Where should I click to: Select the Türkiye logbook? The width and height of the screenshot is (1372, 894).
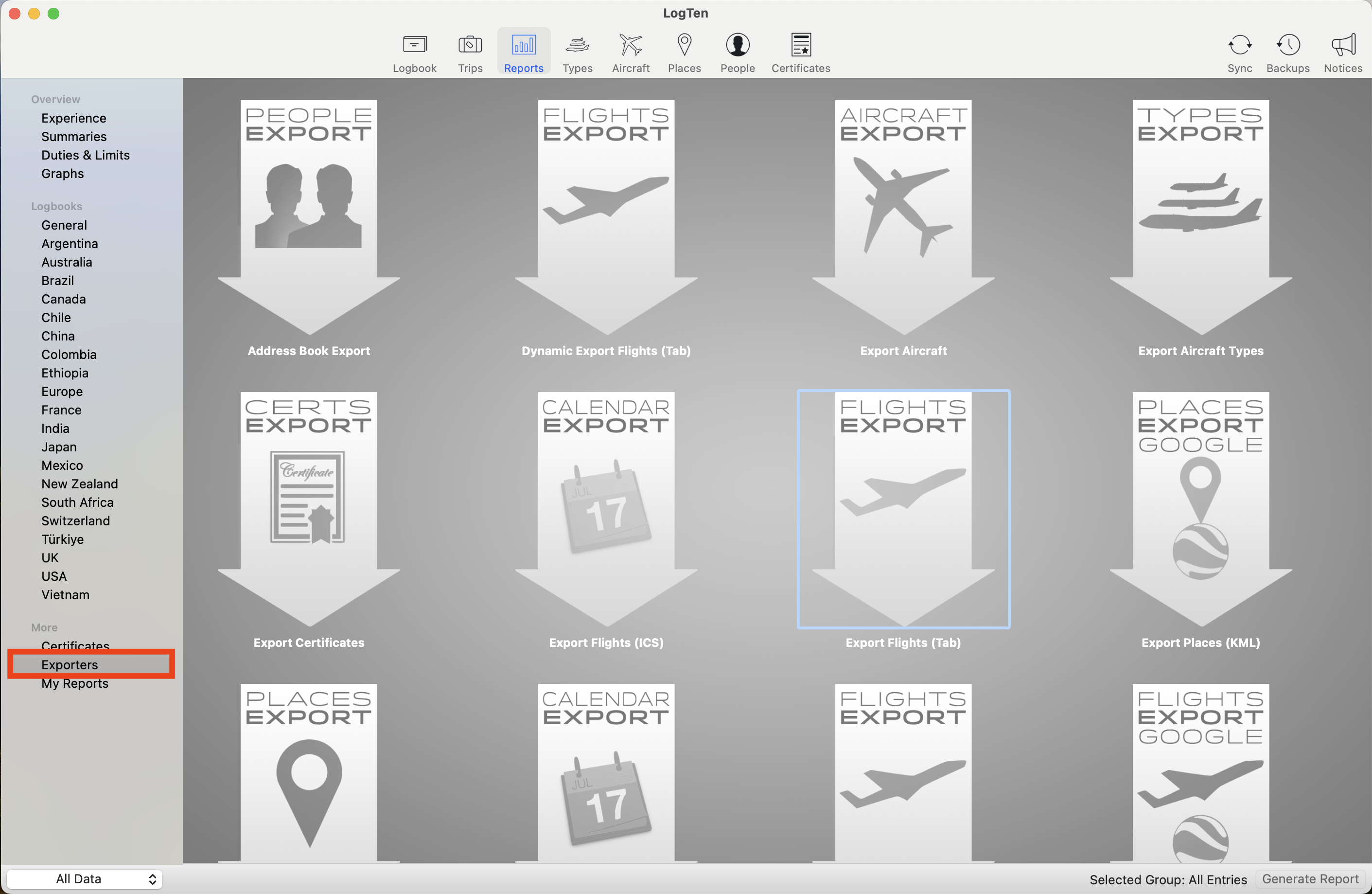tap(63, 539)
